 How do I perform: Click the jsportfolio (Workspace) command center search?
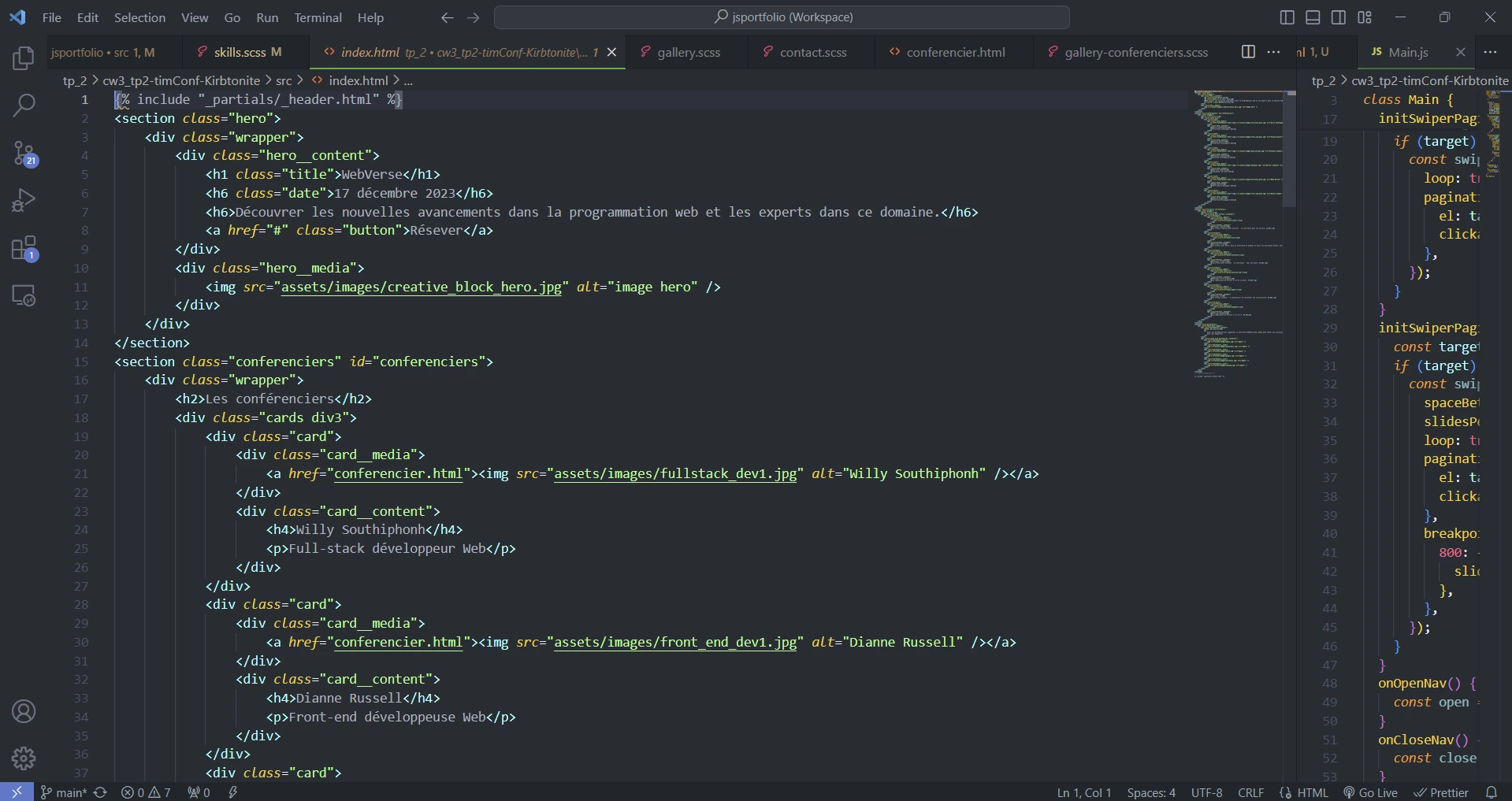[x=782, y=17]
